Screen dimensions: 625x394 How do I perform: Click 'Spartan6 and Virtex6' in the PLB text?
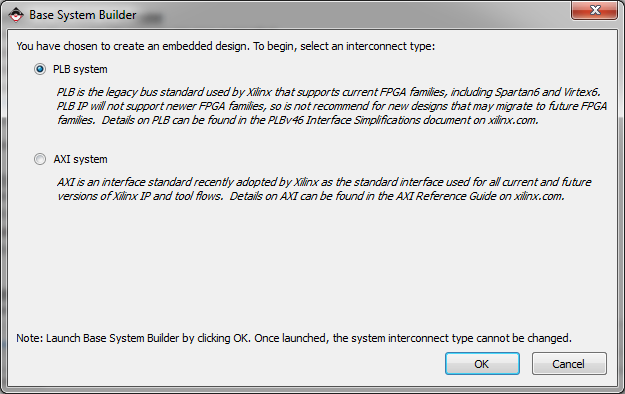547,92
